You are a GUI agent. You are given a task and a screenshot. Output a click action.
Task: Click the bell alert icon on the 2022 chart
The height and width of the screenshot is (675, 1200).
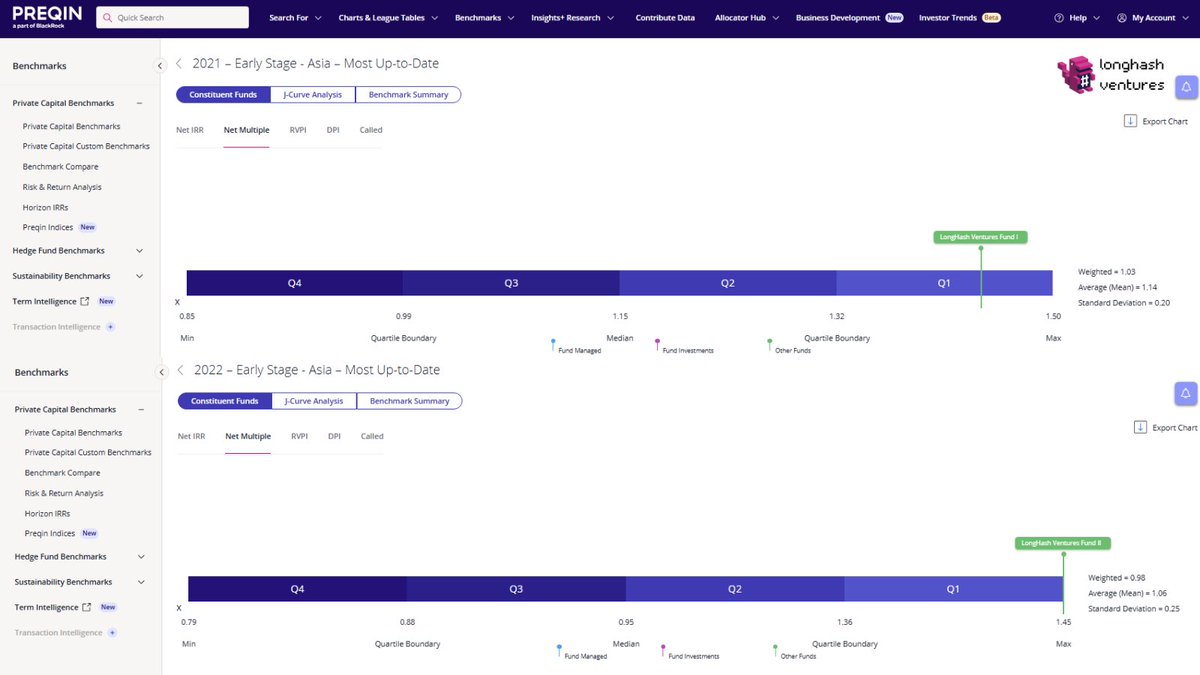(1186, 393)
